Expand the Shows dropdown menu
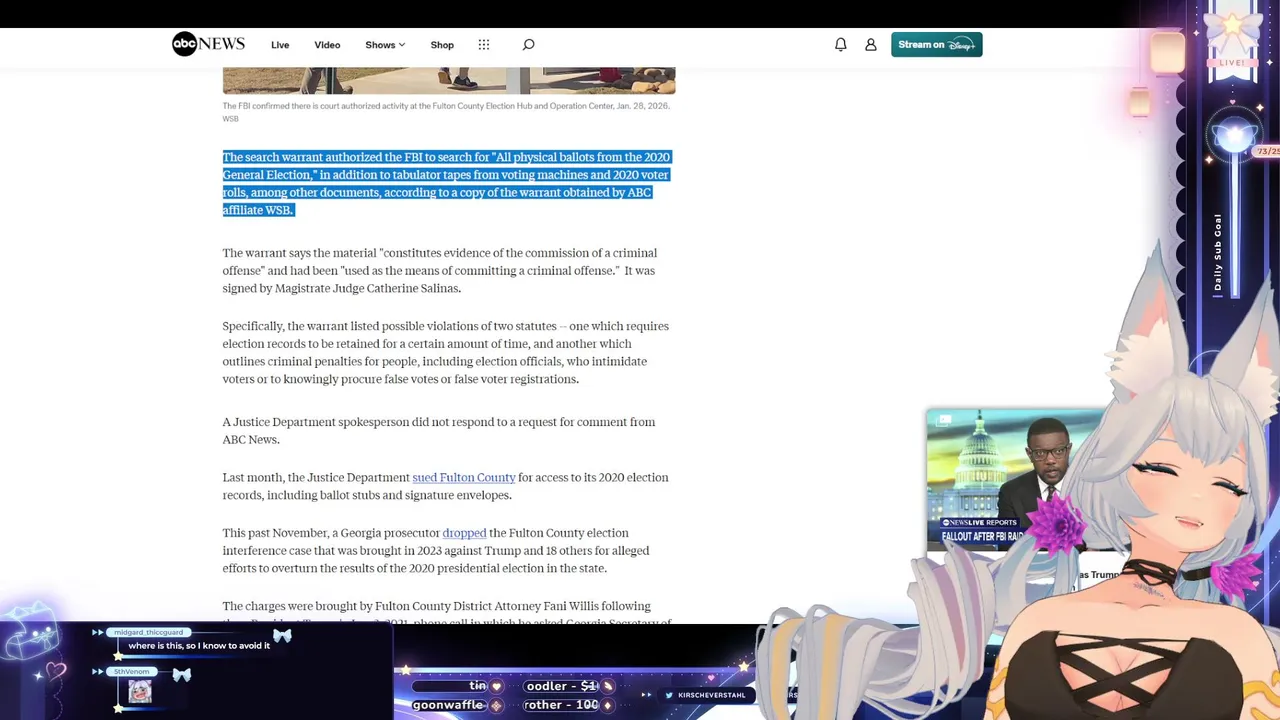Screen dimensions: 1280x720 coord(385,45)
